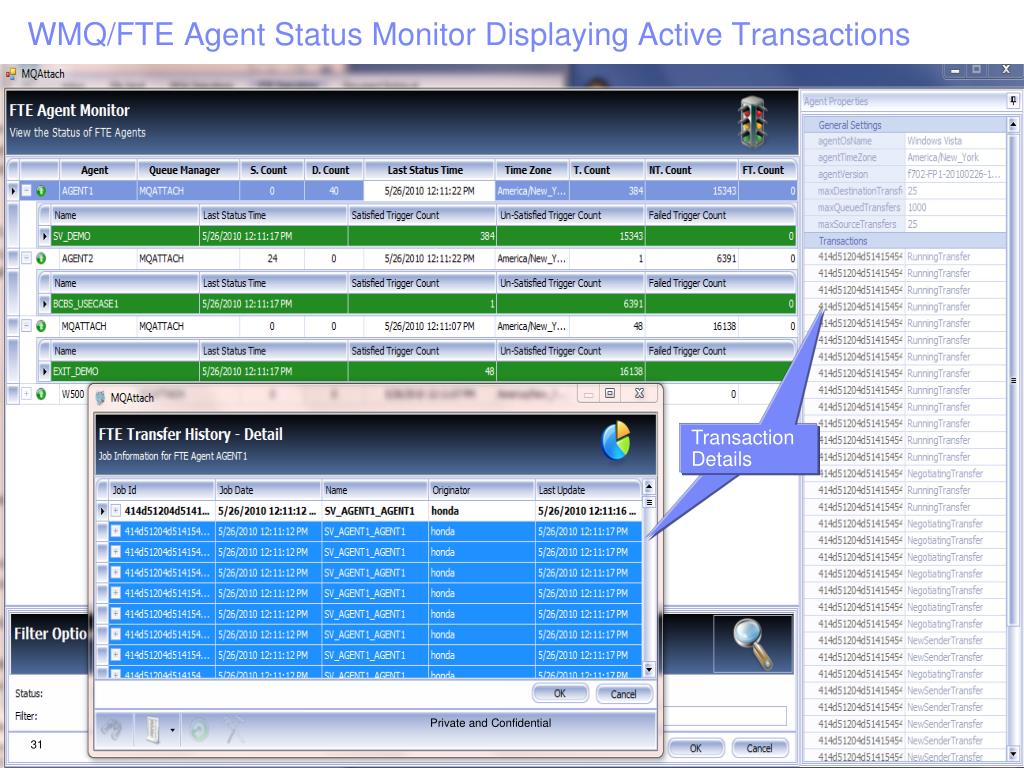Click the bold SV_AGENT1_AGENT1 name cell in Transfer History
Viewport: 1024px width, 768px height.
tap(375, 511)
